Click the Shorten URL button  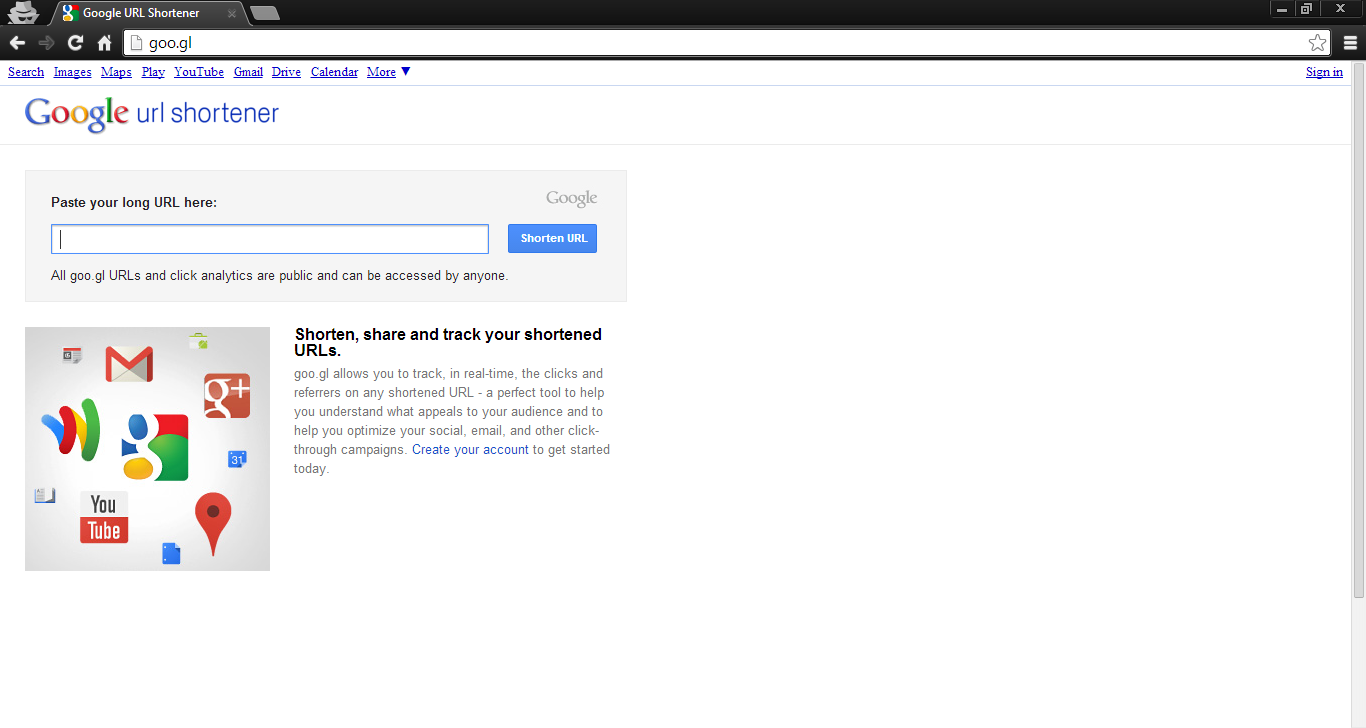pos(552,238)
